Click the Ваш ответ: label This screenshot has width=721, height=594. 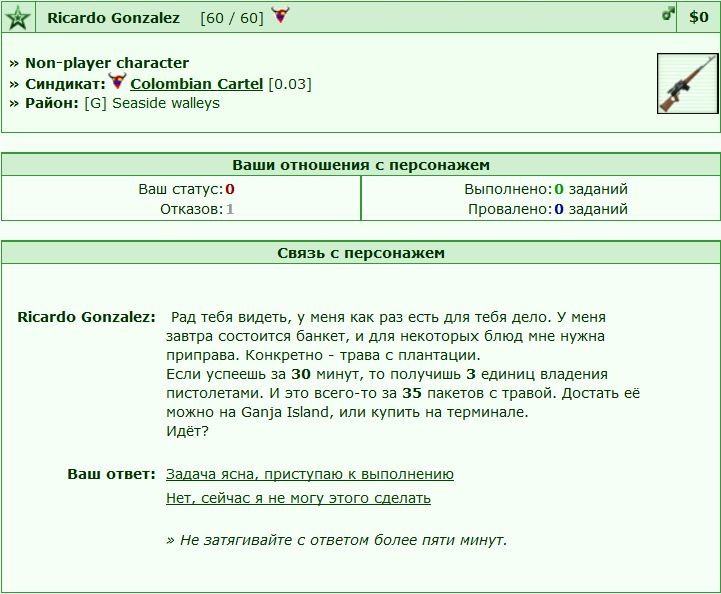point(112,474)
